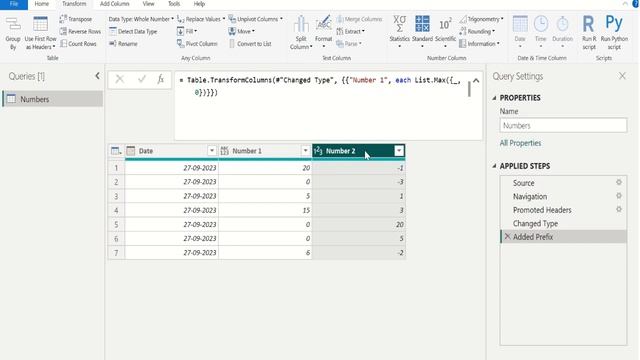Switch to the Home tab

coord(42,4)
